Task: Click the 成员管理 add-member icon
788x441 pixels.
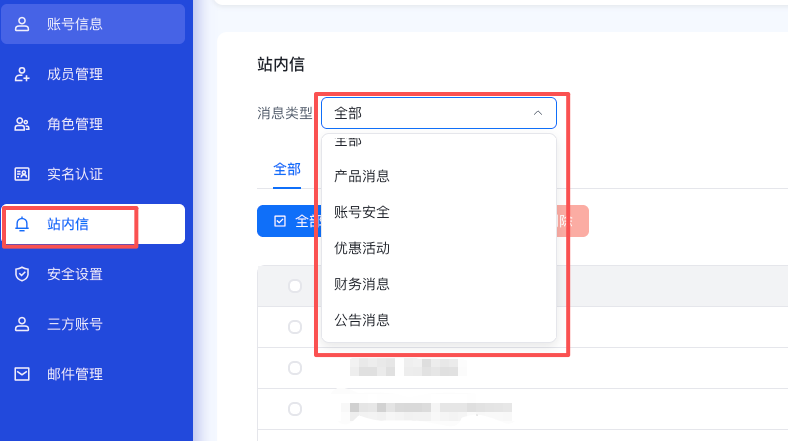Action: tap(22, 74)
